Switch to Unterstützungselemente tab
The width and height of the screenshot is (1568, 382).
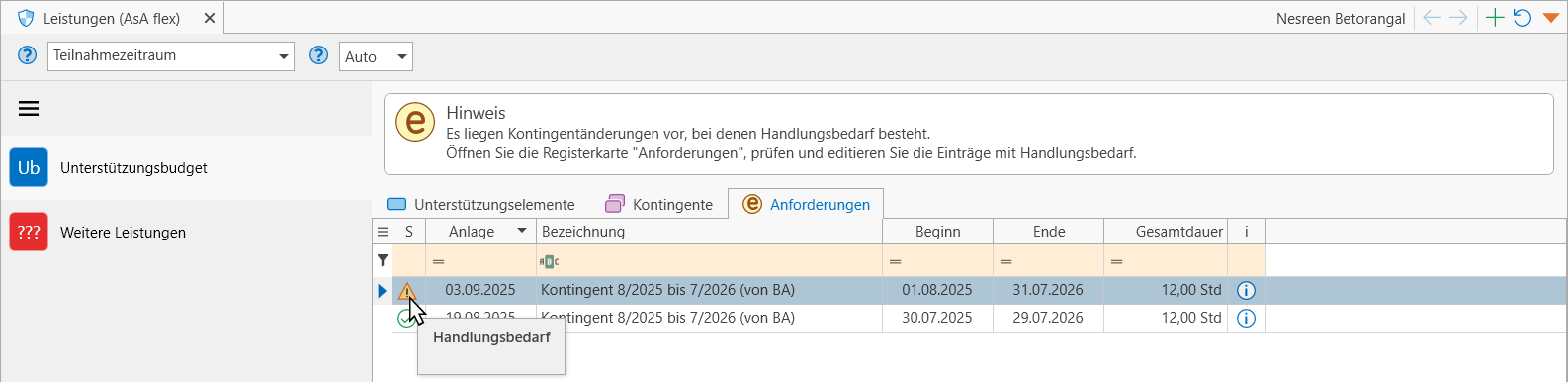click(480, 204)
